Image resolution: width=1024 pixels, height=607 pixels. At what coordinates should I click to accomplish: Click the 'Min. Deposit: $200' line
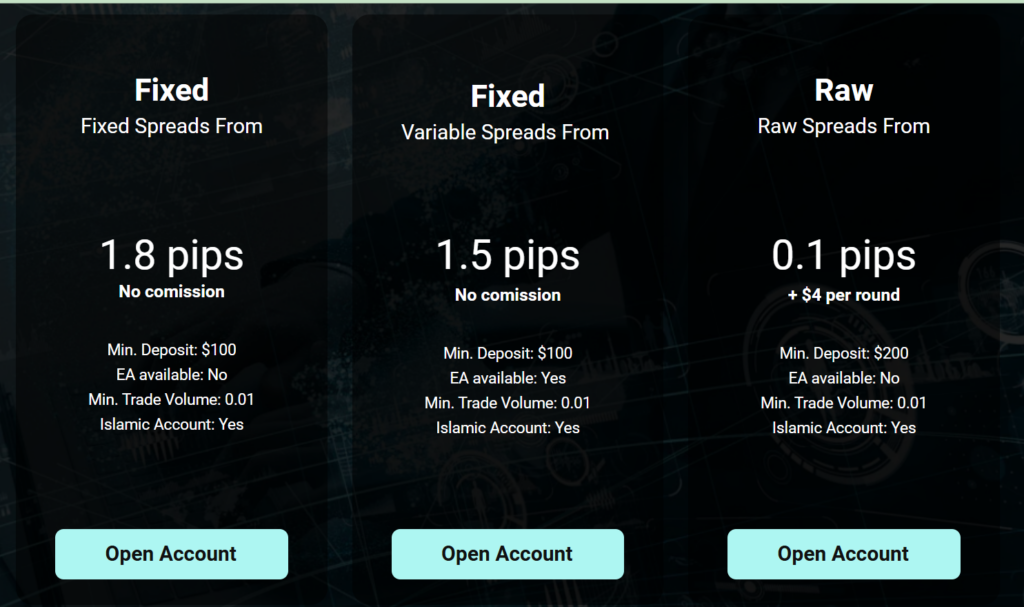click(x=843, y=353)
